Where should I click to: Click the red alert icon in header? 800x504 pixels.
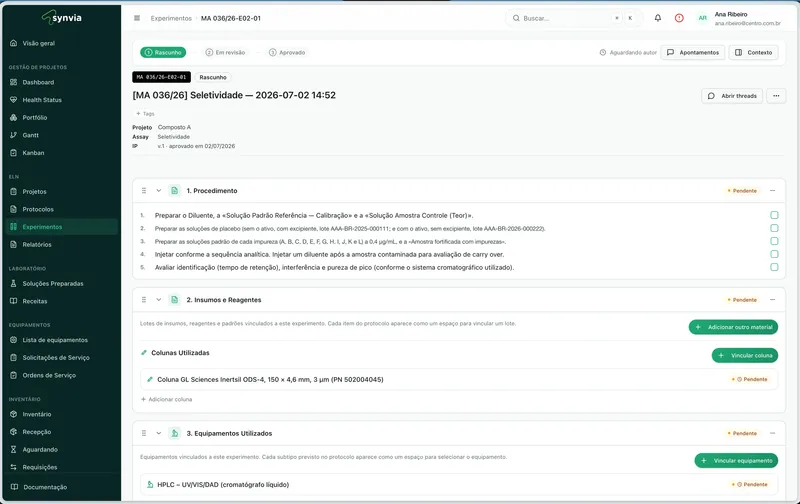679,18
